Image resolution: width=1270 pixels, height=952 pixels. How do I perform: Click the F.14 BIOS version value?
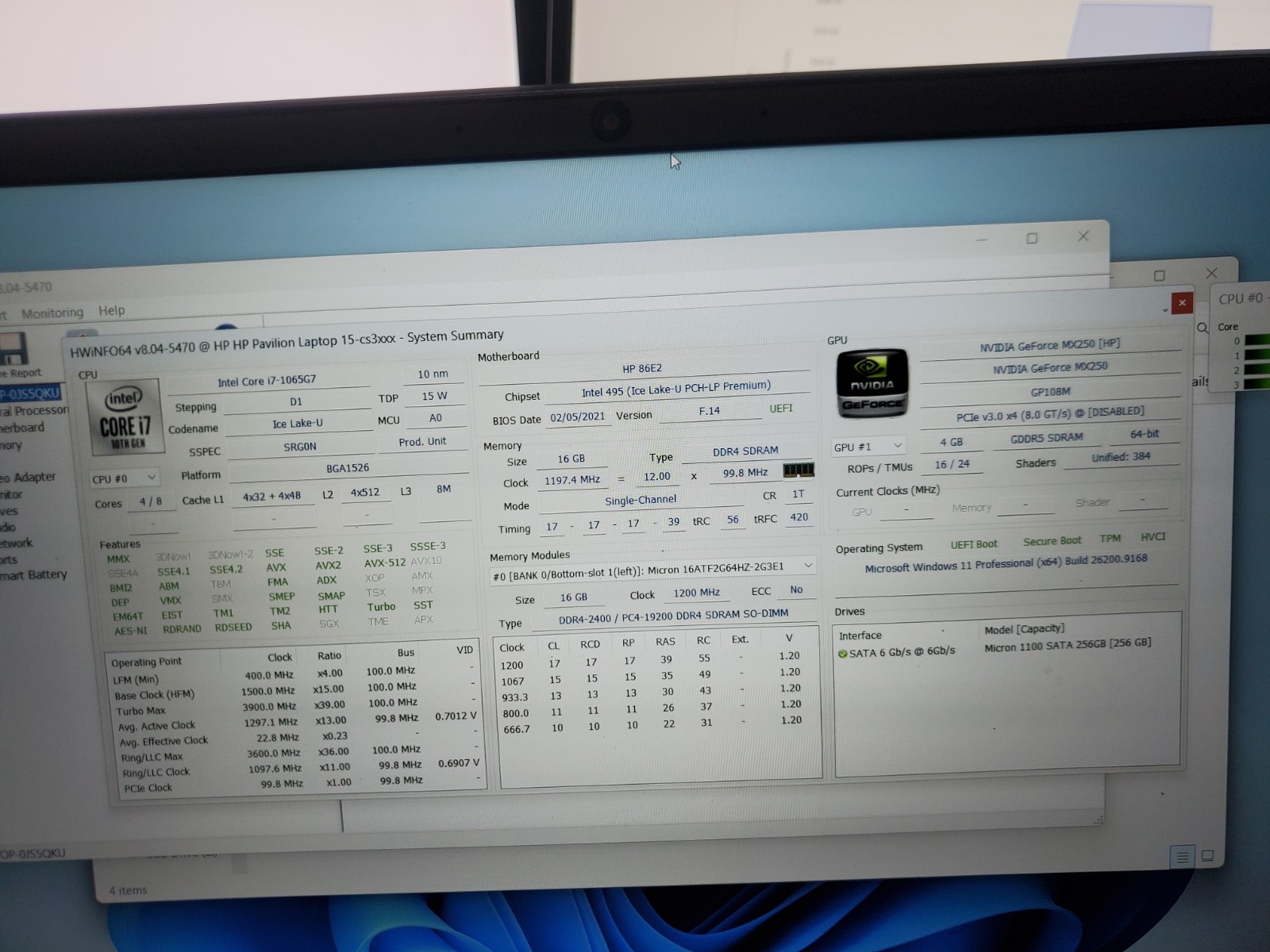click(709, 411)
